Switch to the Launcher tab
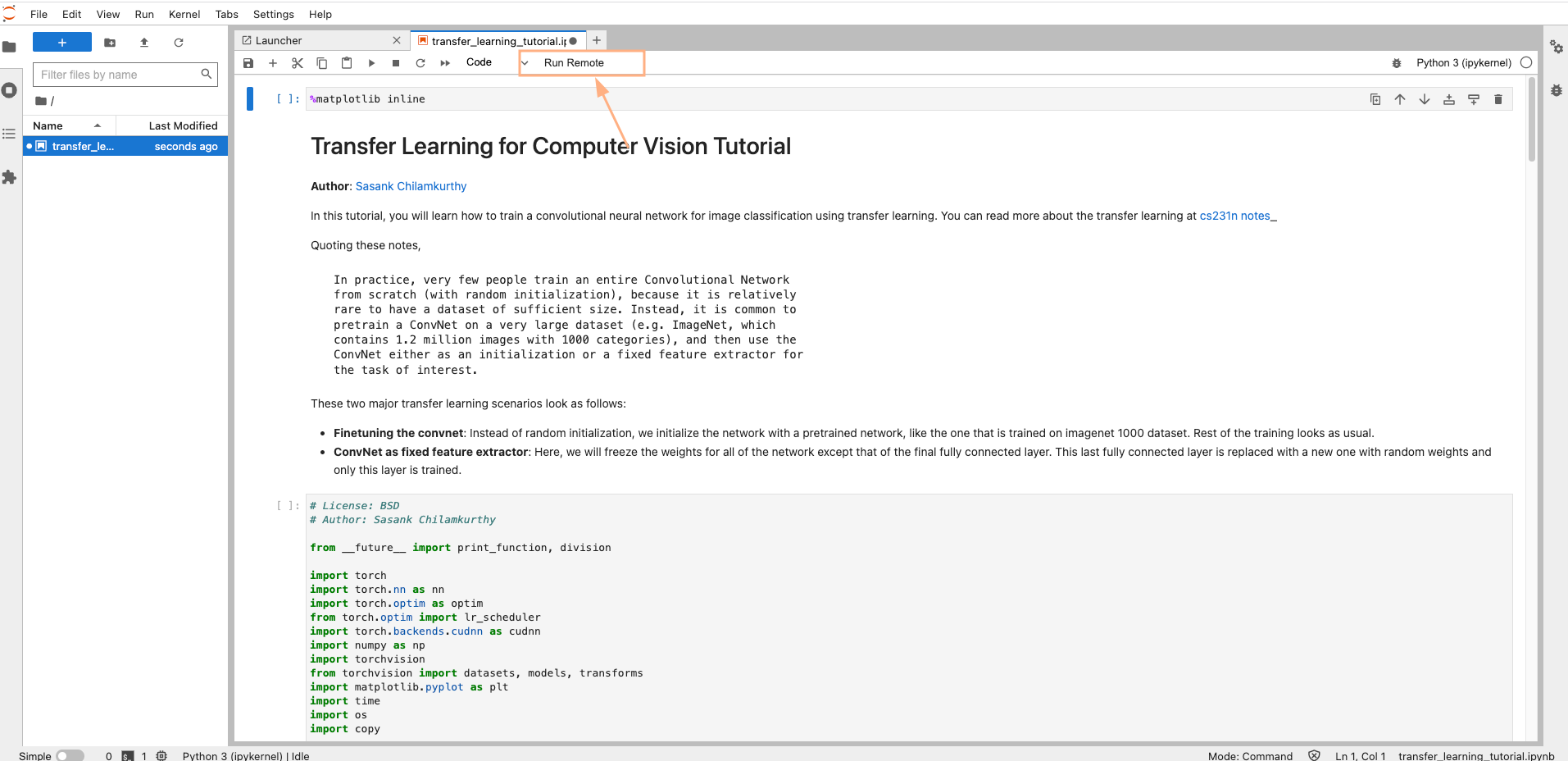1568x761 pixels. (279, 40)
